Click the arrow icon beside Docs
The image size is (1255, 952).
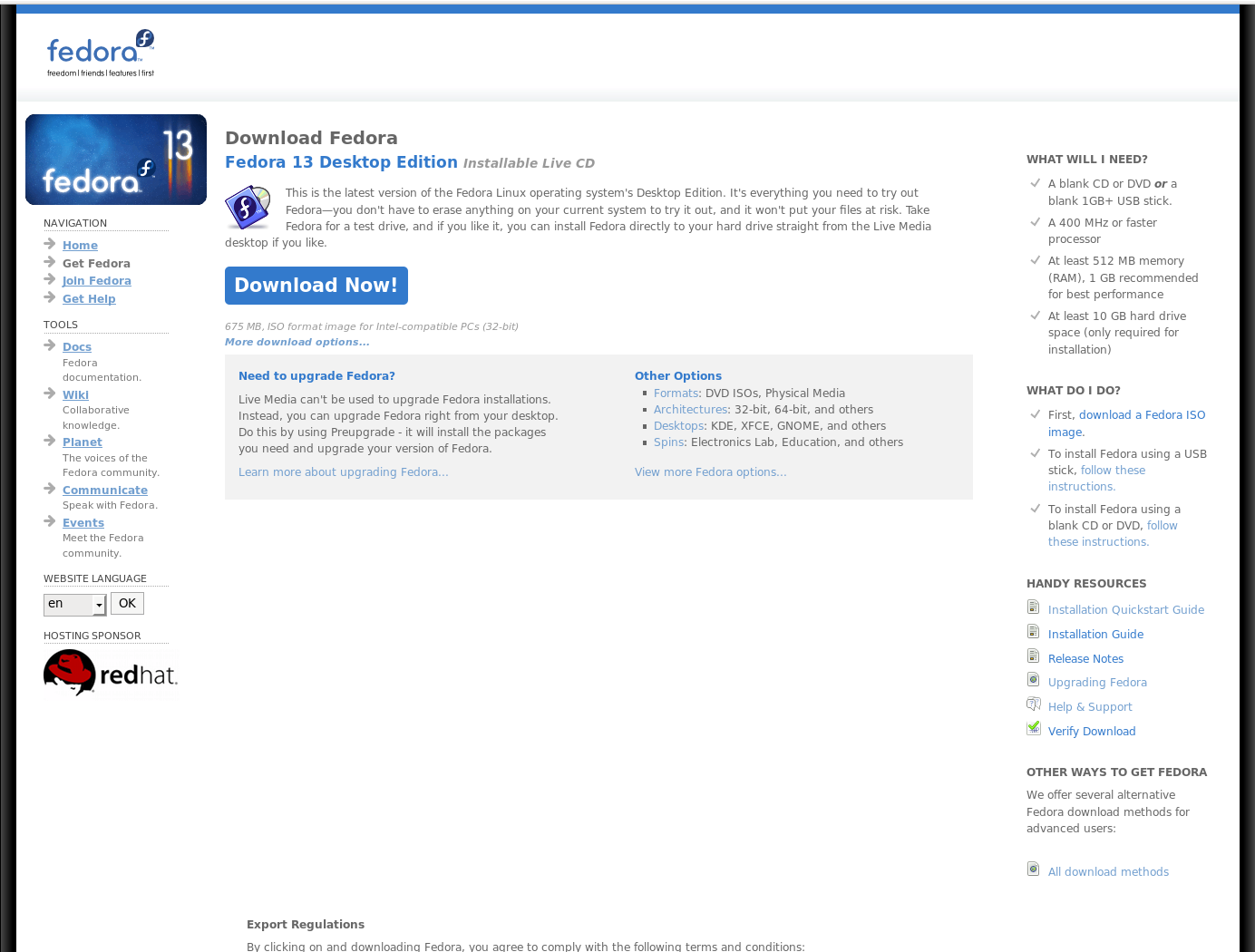50,345
